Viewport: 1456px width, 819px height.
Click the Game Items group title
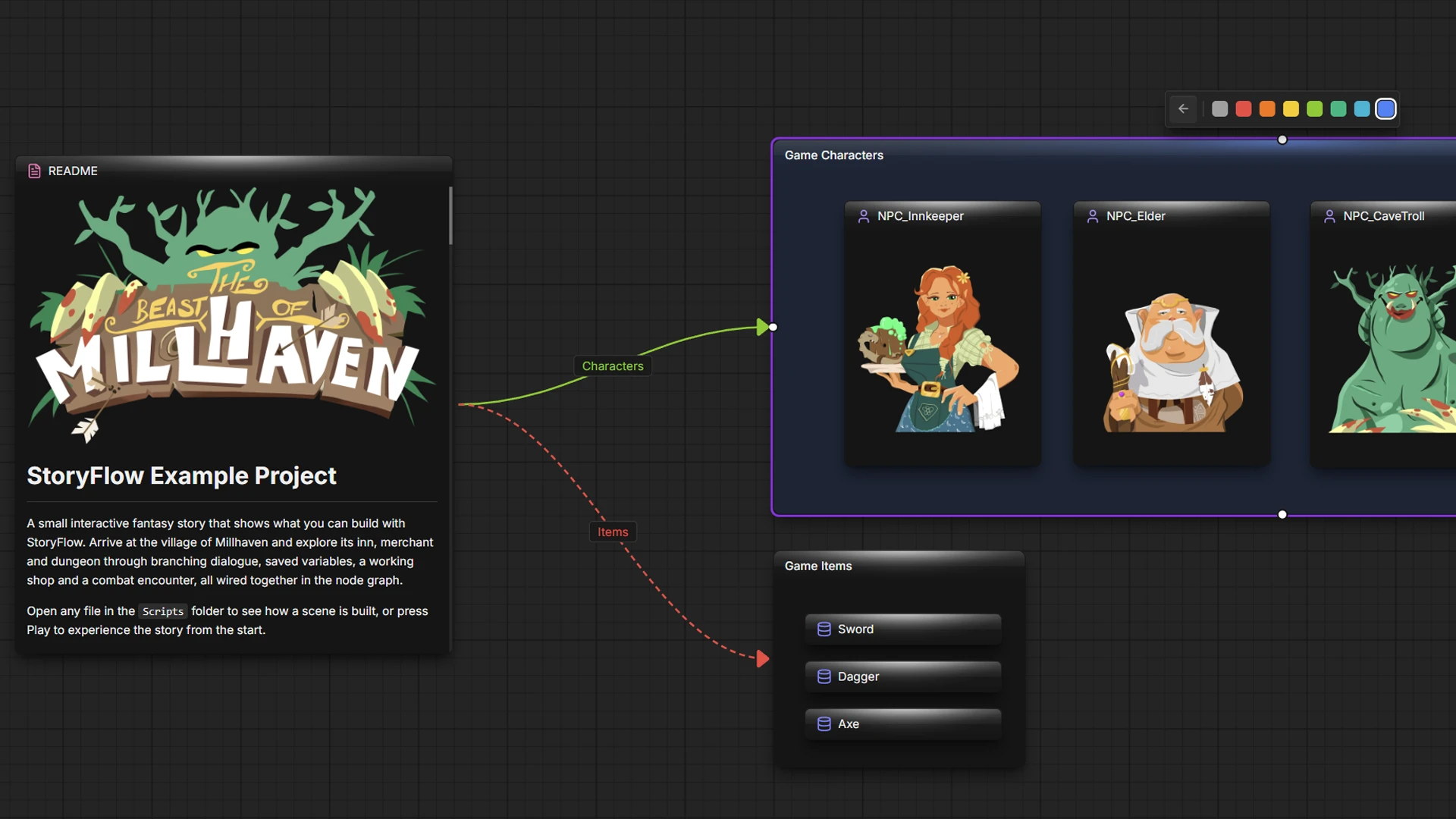(x=818, y=566)
